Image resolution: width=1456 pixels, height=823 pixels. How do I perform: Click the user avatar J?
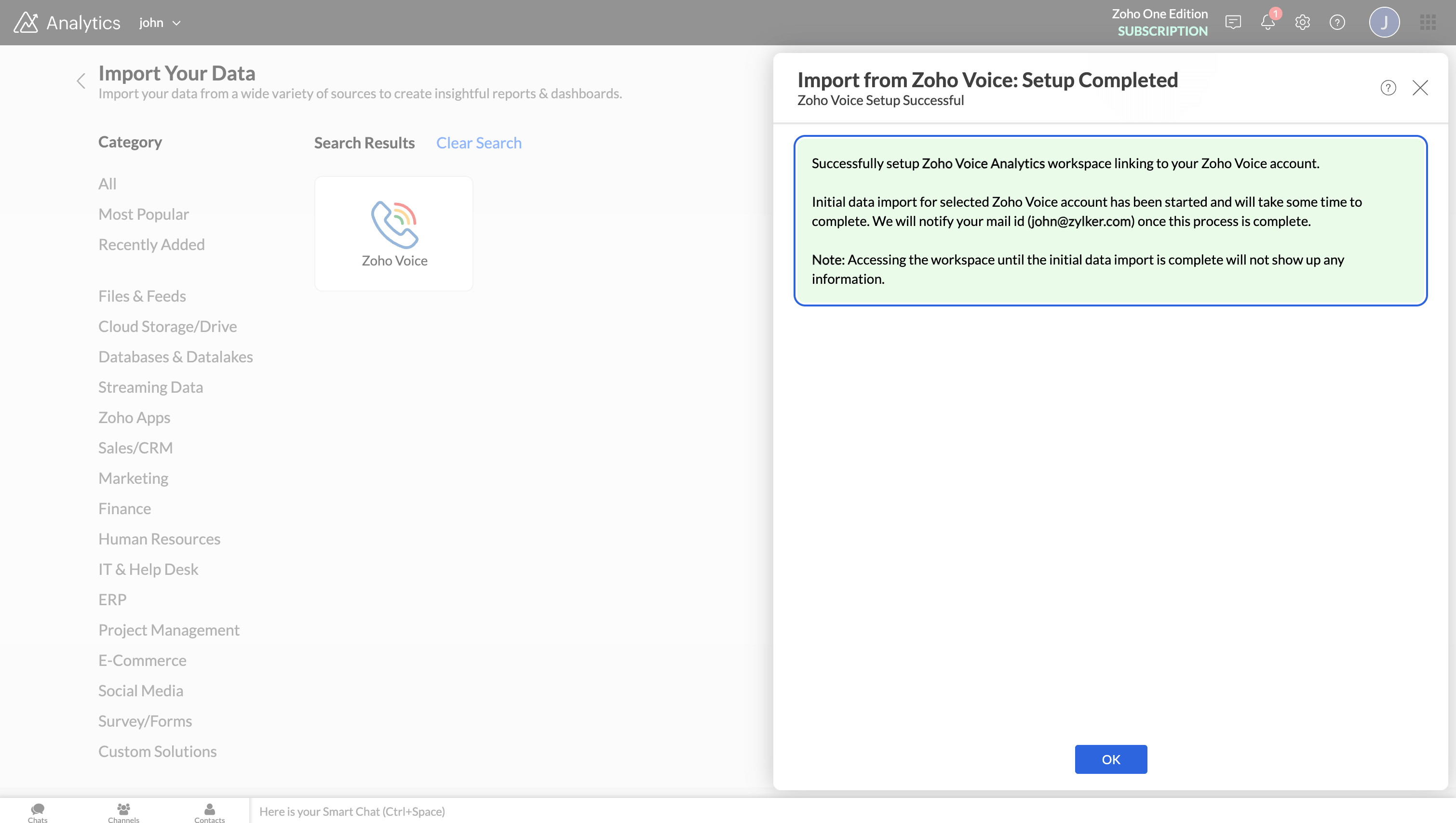(1384, 23)
